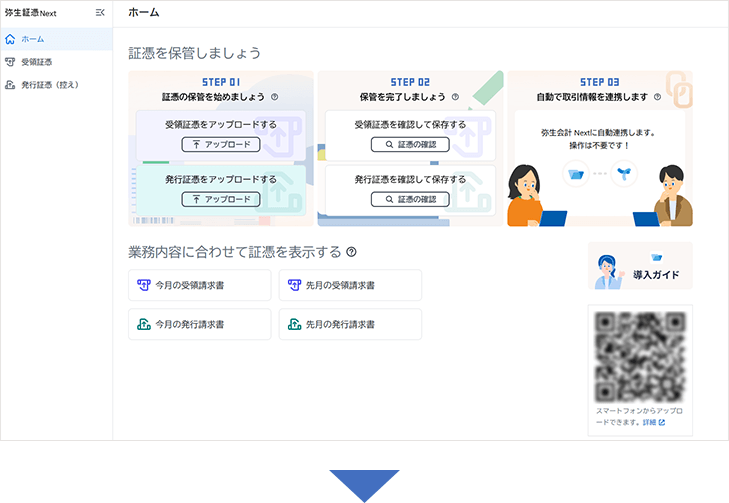Screen dimensions: 729x503
Task: Open 先月の受領請求書 shortcut
Action: (350, 286)
